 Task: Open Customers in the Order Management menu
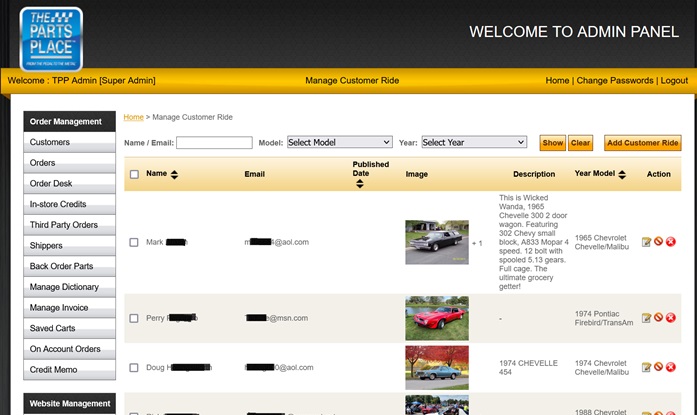(x=69, y=143)
